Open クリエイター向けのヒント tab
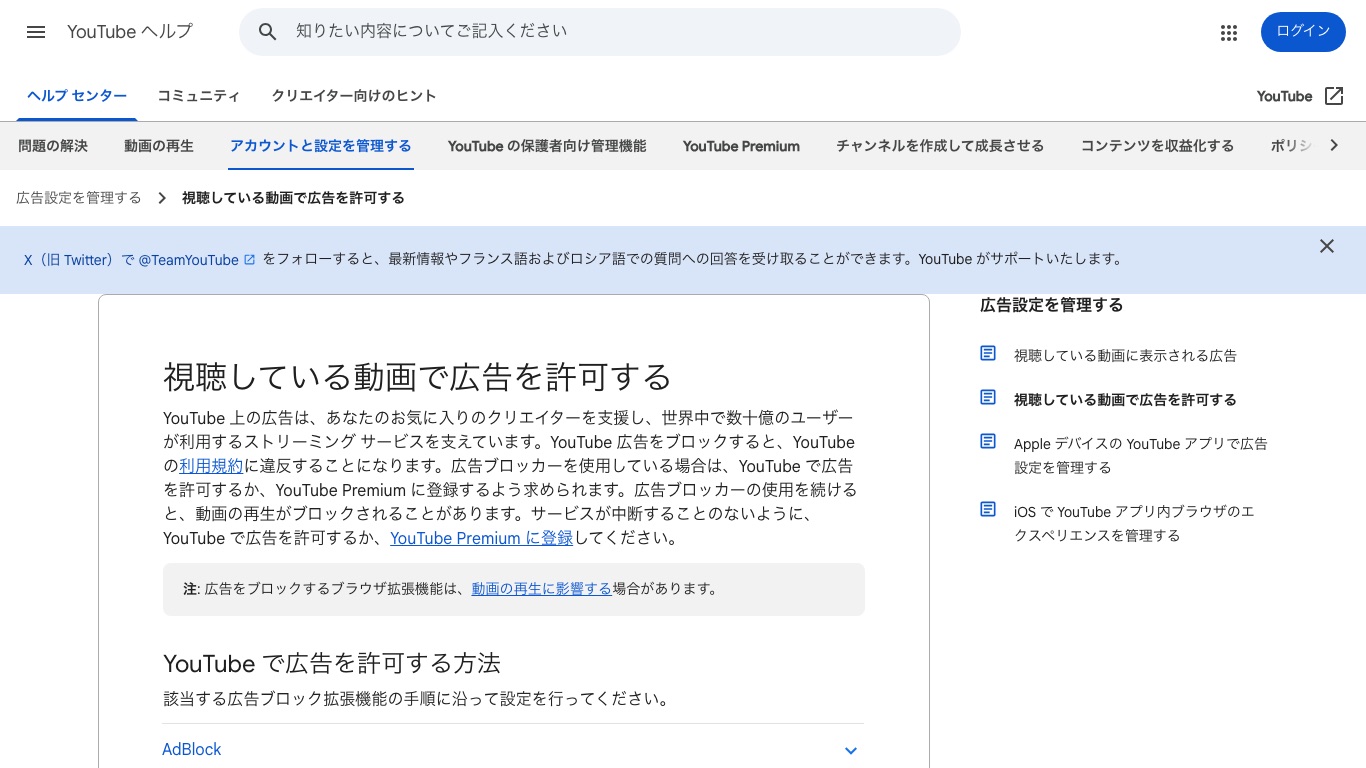Image resolution: width=1366 pixels, height=768 pixels. pos(354,96)
